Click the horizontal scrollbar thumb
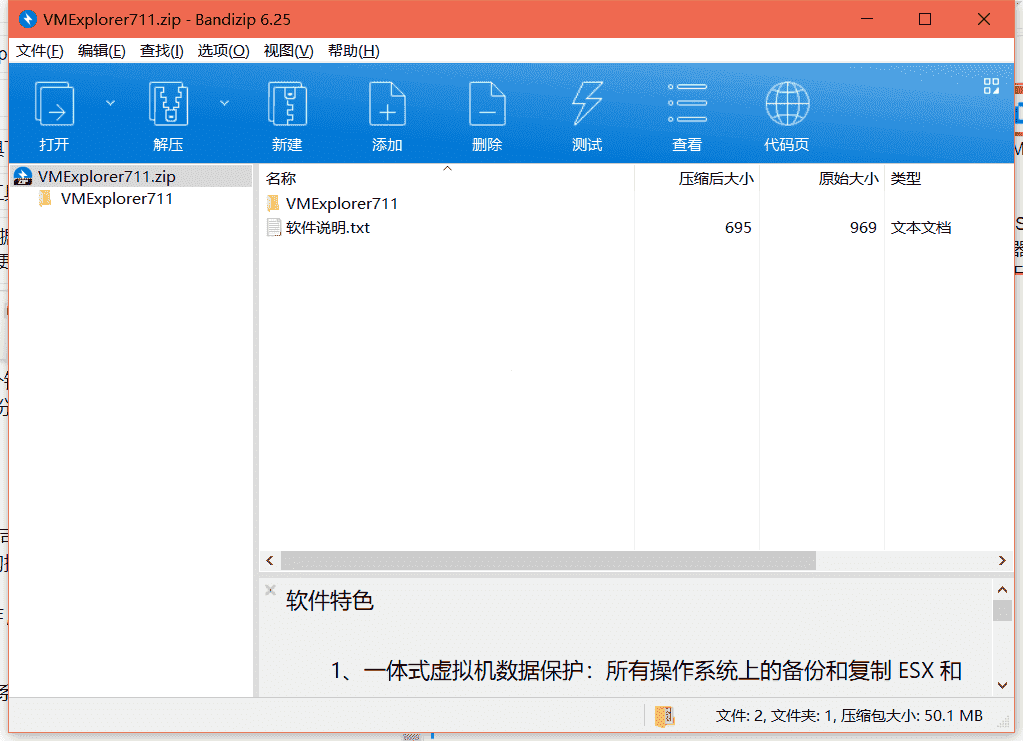The width and height of the screenshot is (1023, 741). [548, 560]
